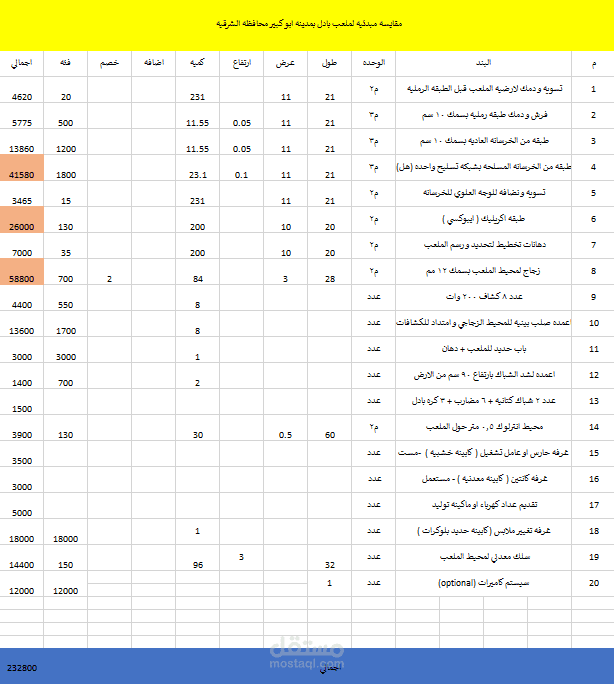Click the ارتفاع column header
614x684 pixels.
pos(242,64)
